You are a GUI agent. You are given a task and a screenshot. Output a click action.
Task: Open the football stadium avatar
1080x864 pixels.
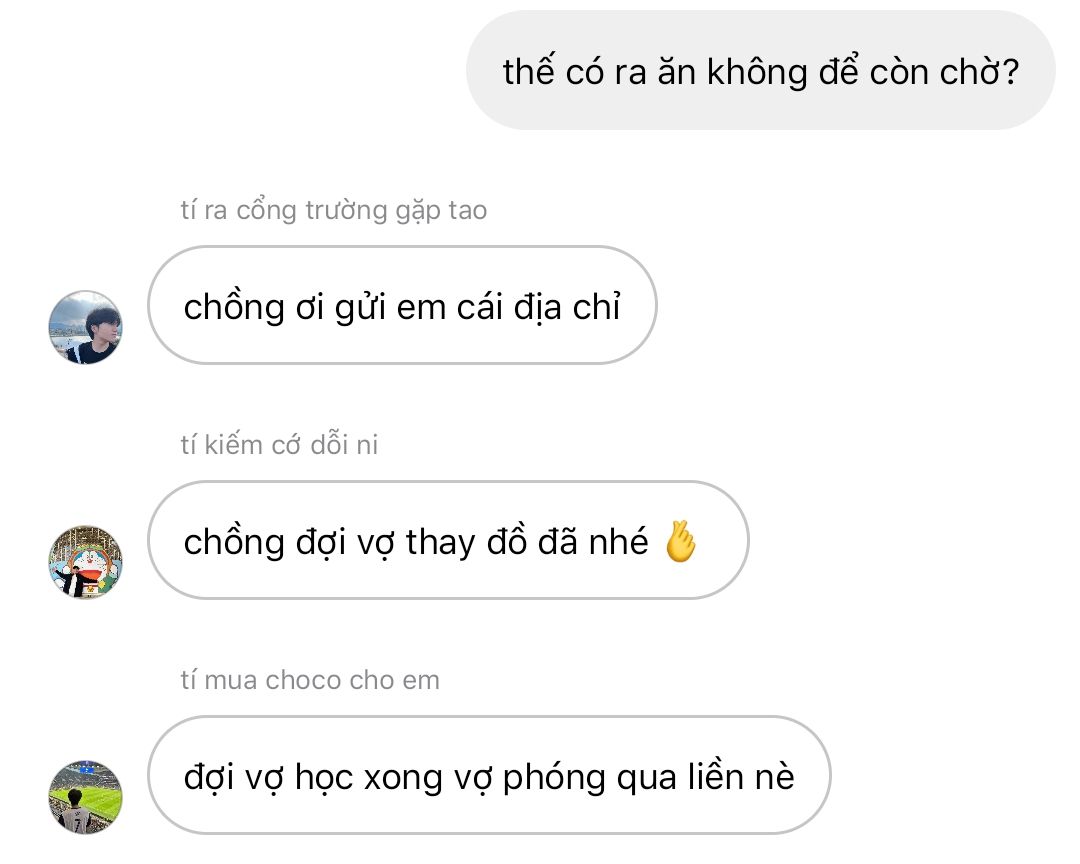[85, 797]
